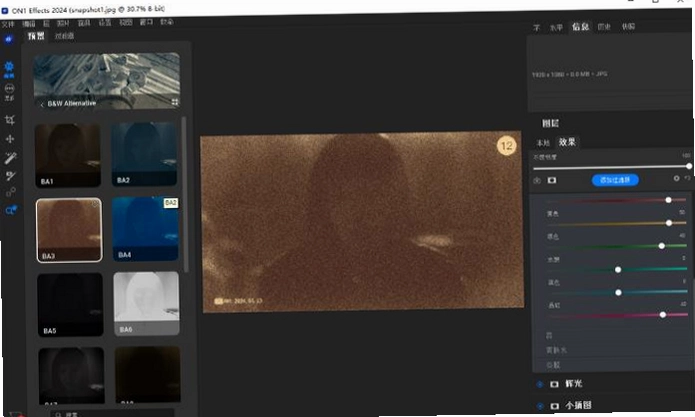This screenshot has width=695, height=417.
Task: Toggle the 辉光 filter on or off
Action: coord(539,384)
